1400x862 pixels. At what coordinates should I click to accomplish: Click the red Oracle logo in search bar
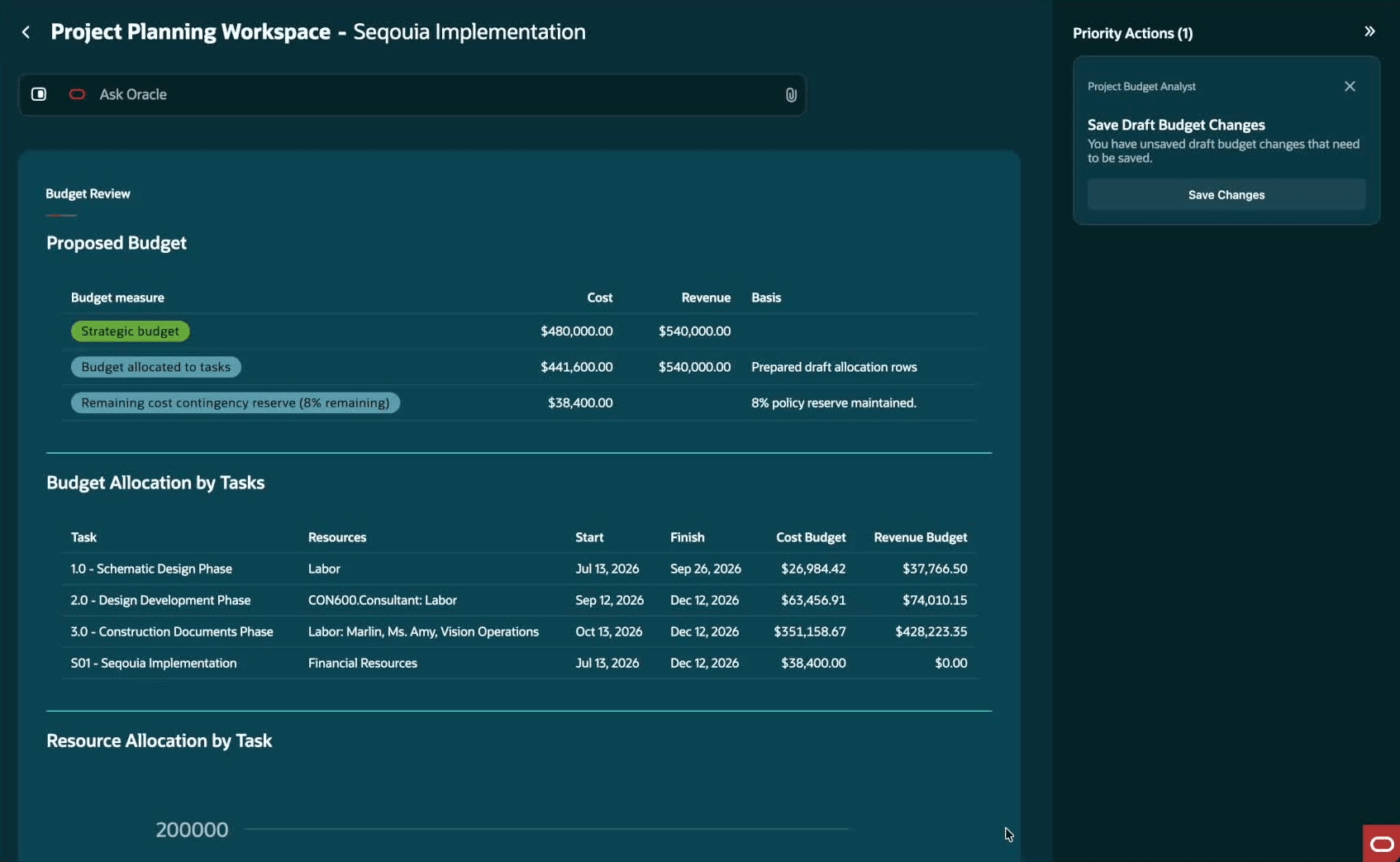tap(77, 94)
